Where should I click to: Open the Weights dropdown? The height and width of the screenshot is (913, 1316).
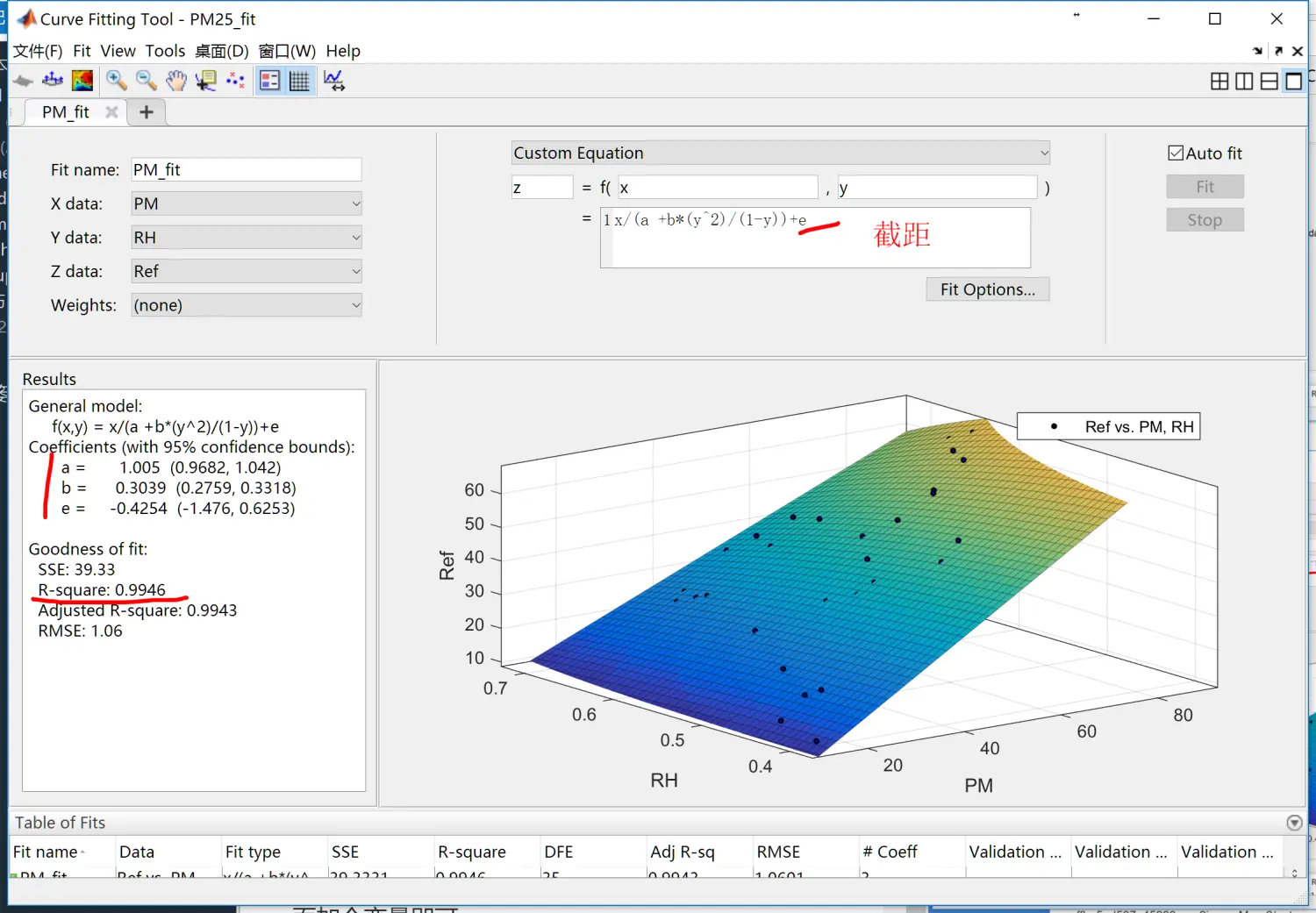click(247, 305)
